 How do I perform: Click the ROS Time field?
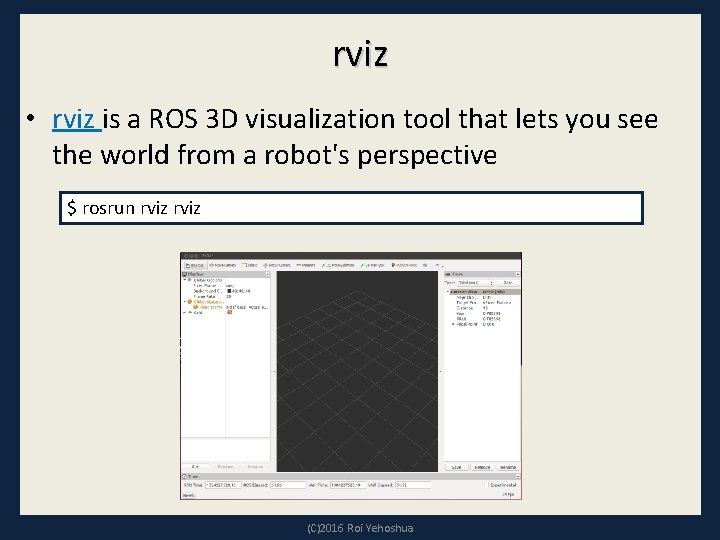tap(223, 485)
